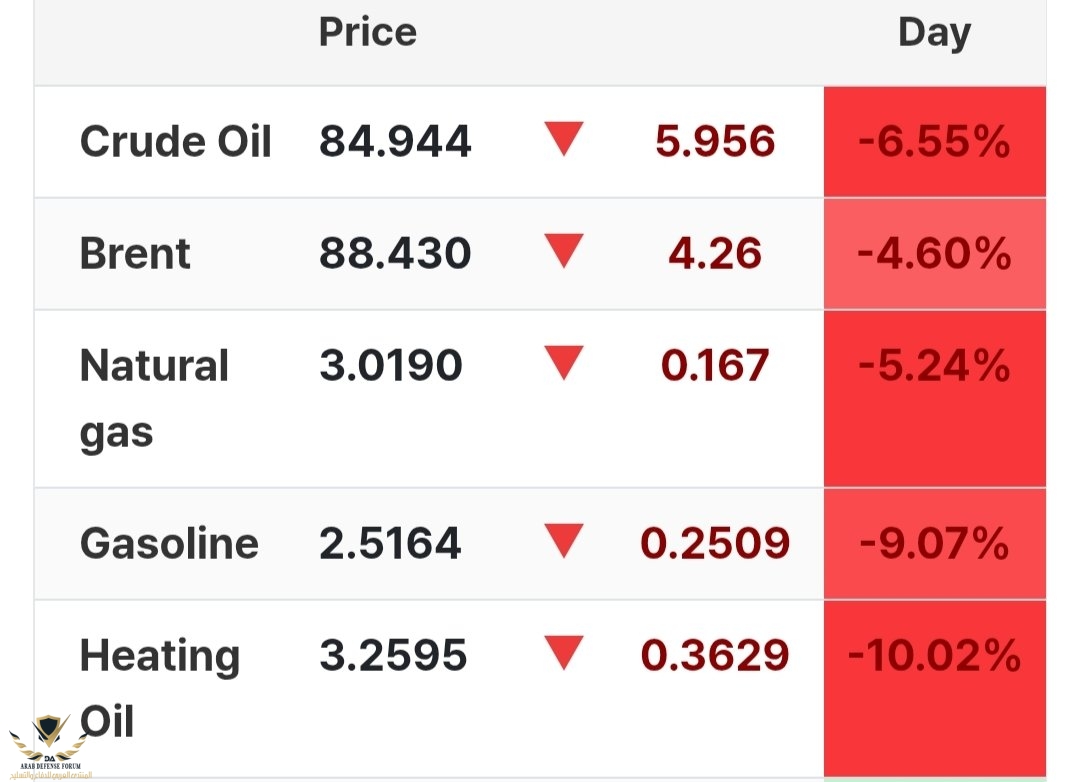Viewport: 1080px width, 782px height.
Task: Open the Gasoline commodity link
Action: (x=169, y=543)
